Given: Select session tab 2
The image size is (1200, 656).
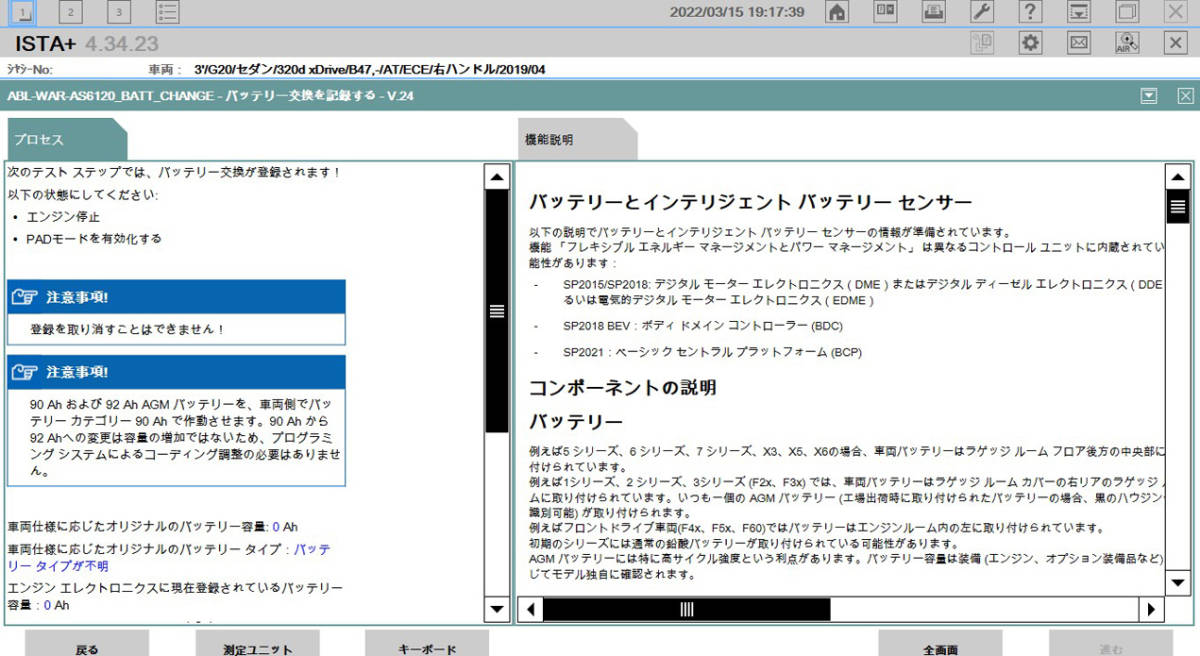Looking at the screenshot, I should coord(71,12).
